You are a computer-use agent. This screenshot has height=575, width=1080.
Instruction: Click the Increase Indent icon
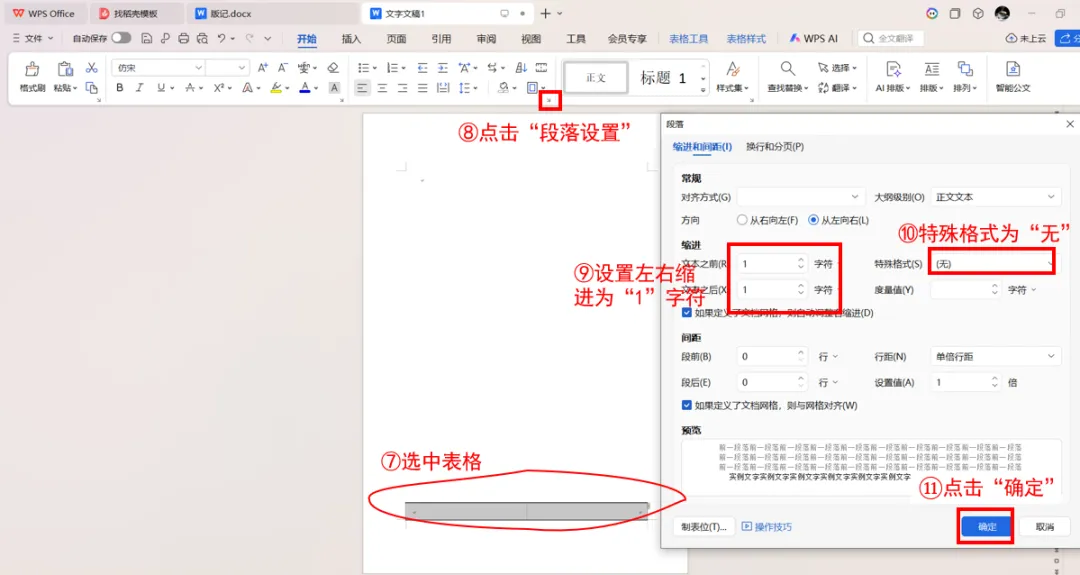click(x=443, y=67)
